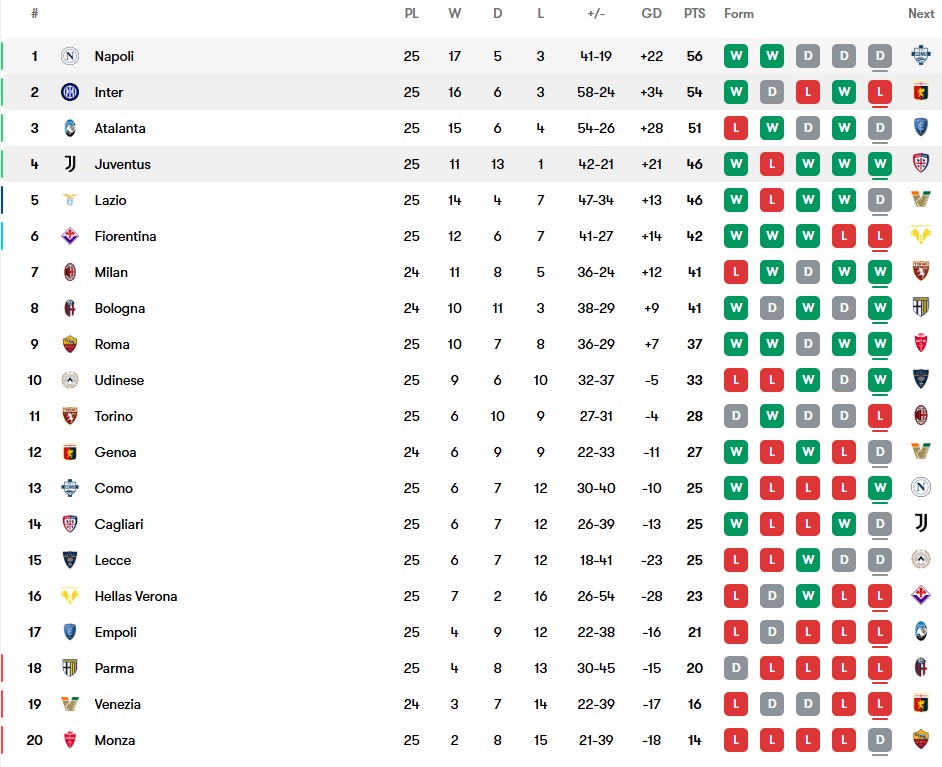Viewport: 942px width, 767px height.
Task: Click Hellas Verona's yellow crest beside its name
Action: [x=70, y=596]
